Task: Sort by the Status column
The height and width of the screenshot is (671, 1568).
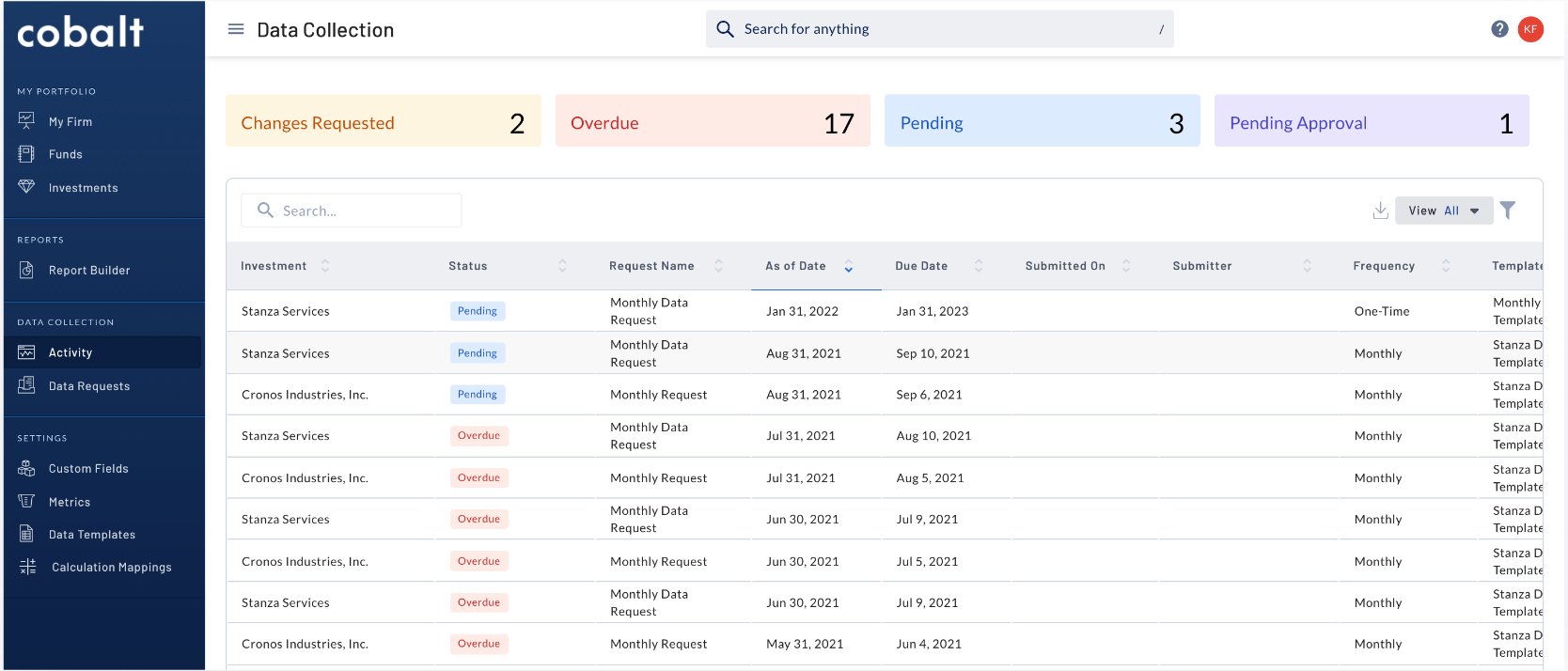Action: coord(562,266)
